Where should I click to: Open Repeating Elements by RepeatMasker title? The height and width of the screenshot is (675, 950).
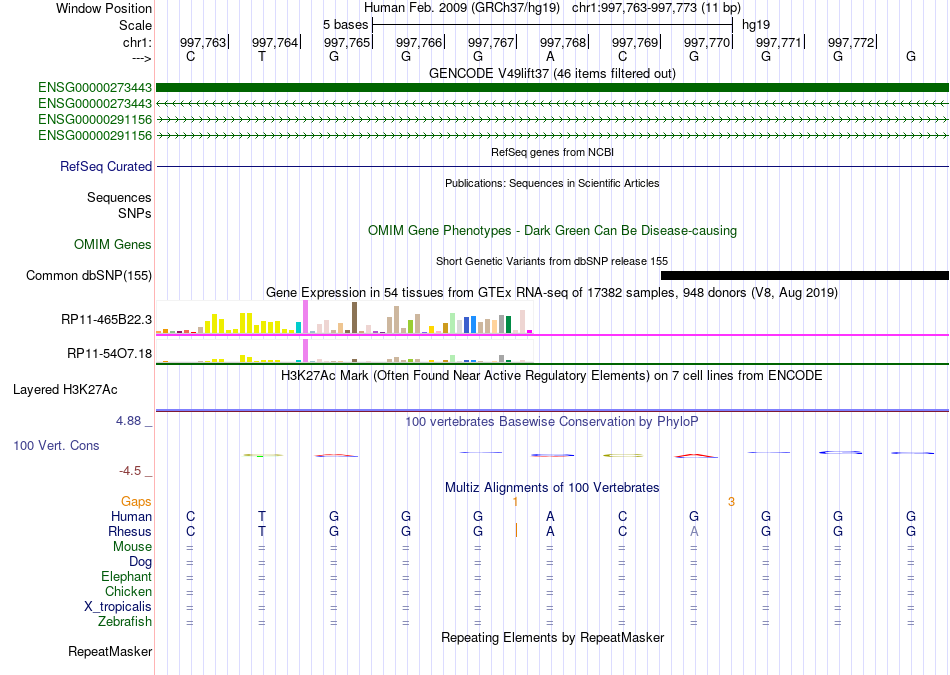[x=552, y=638]
